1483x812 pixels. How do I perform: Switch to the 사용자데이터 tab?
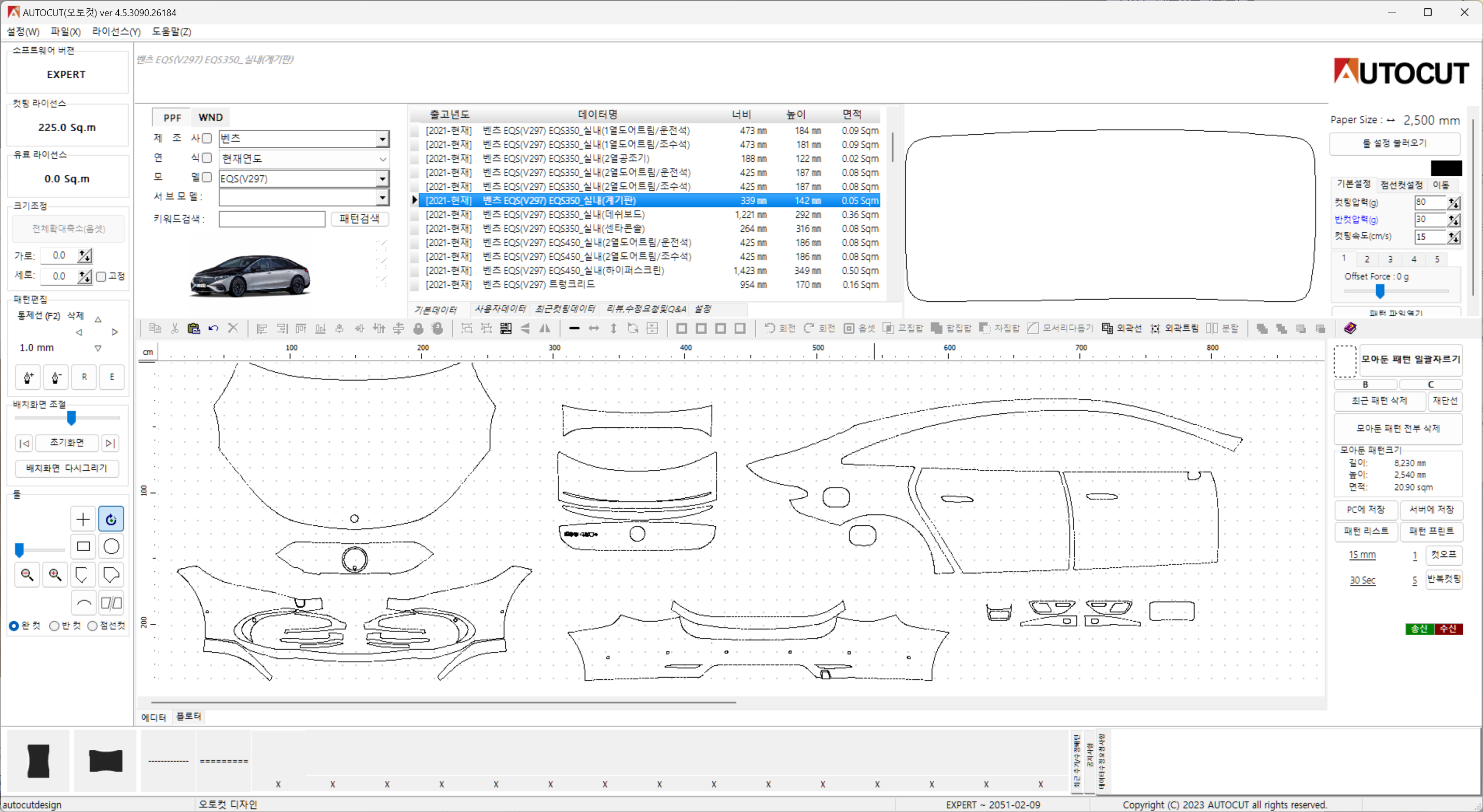click(x=500, y=309)
